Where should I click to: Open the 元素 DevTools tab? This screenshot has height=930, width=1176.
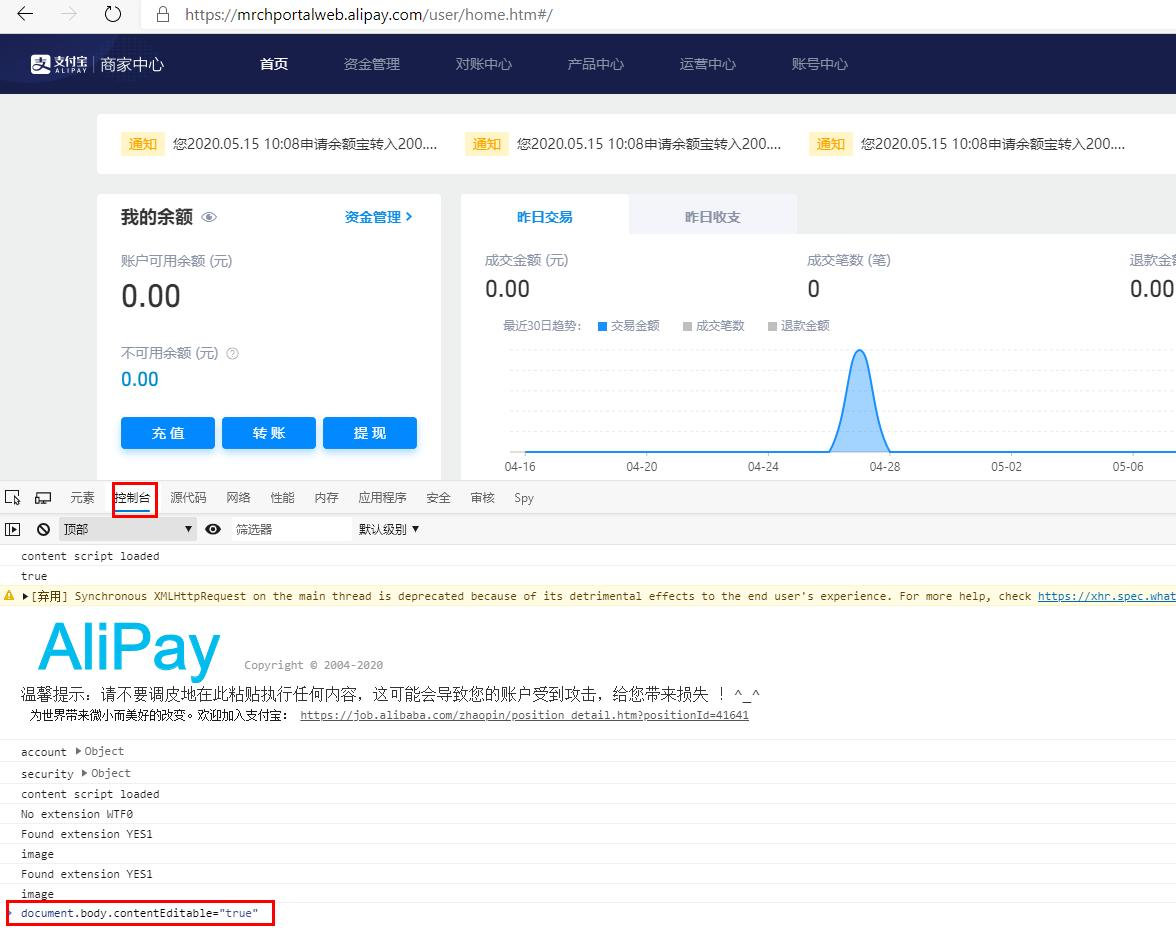(x=82, y=498)
